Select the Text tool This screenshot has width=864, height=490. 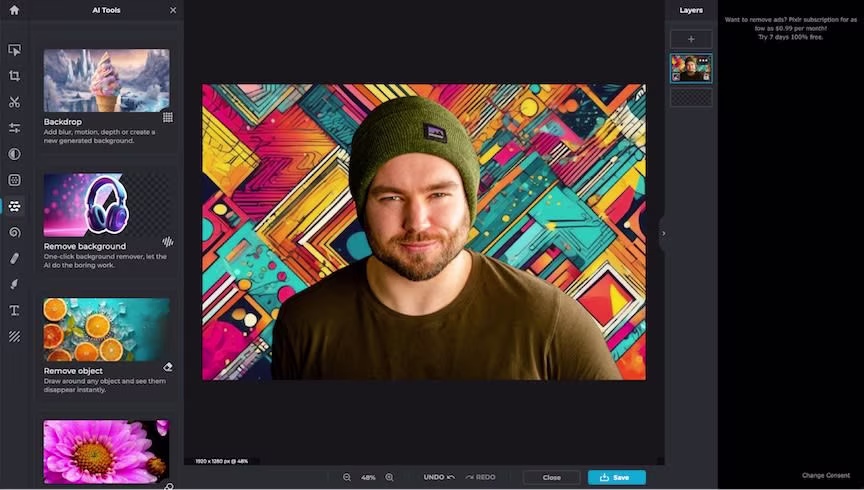[14, 310]
